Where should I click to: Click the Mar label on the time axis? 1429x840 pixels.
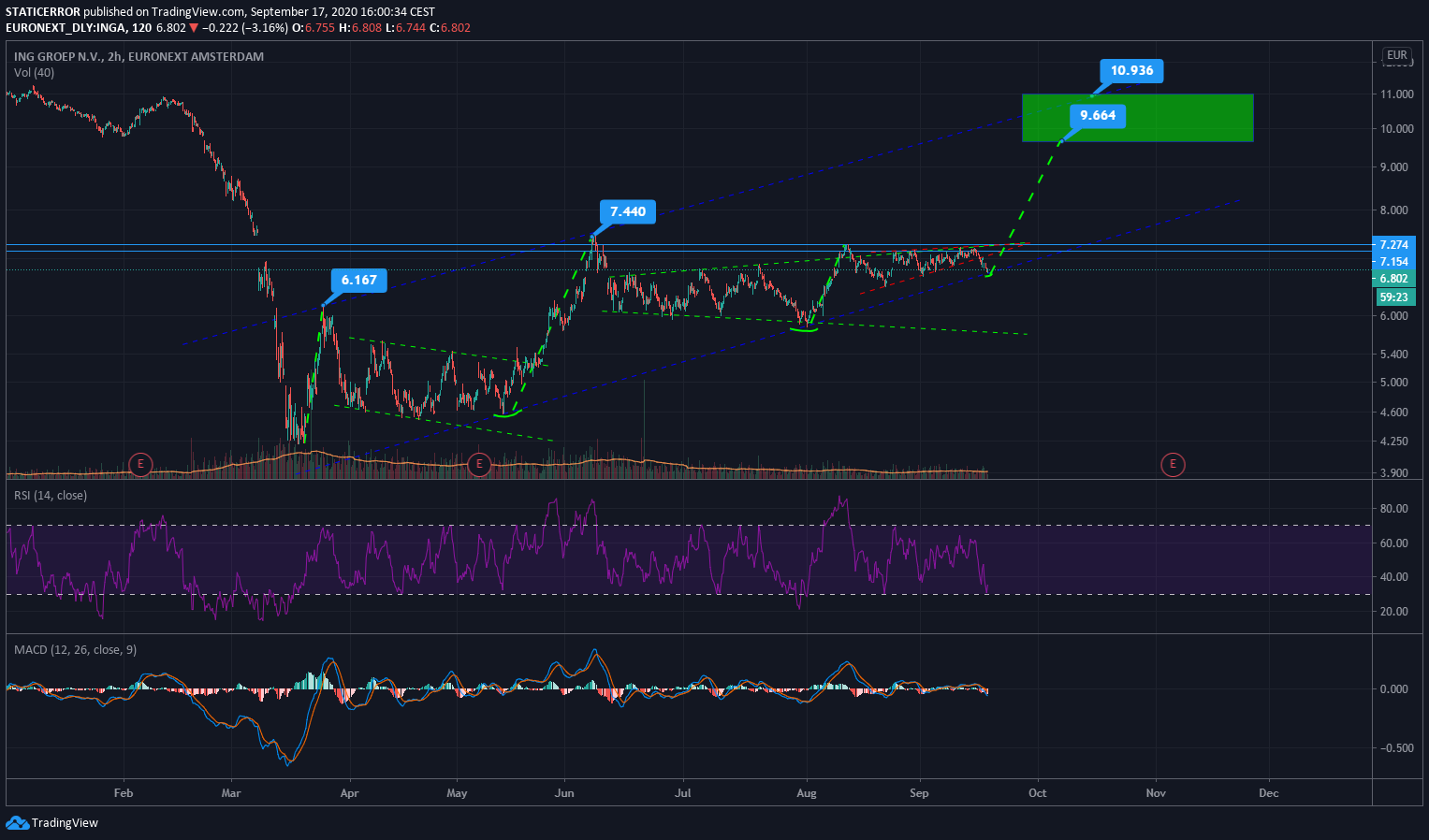231,793
